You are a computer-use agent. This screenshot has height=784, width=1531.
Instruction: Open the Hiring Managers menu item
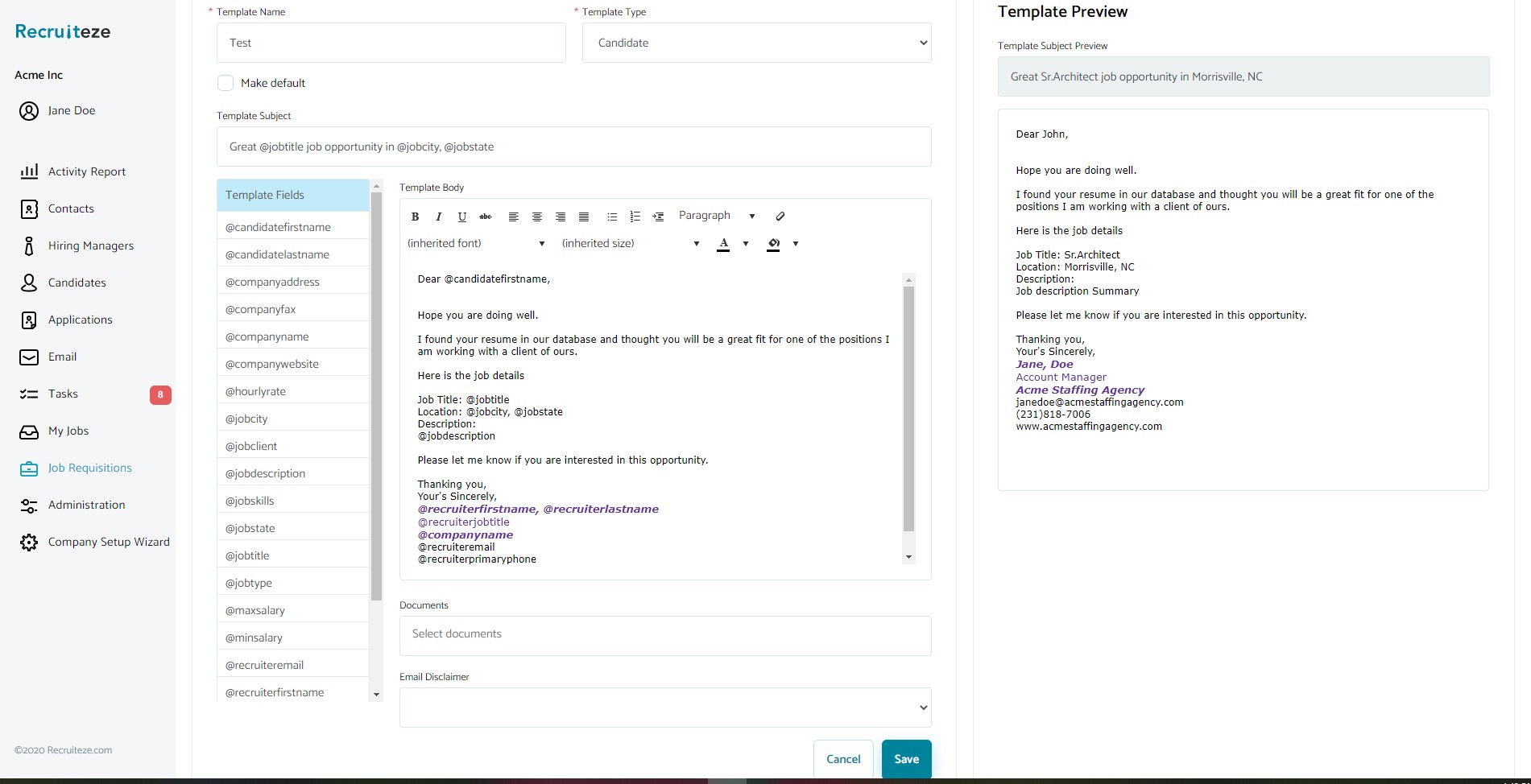[x=91, y=246]
